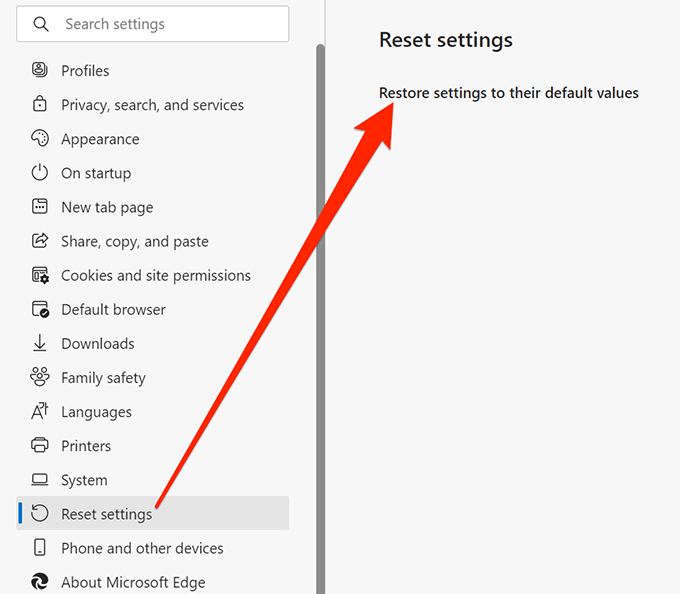Open the Languages settings page
Viewport: 680px width, 594px height.
pos(96,412)
